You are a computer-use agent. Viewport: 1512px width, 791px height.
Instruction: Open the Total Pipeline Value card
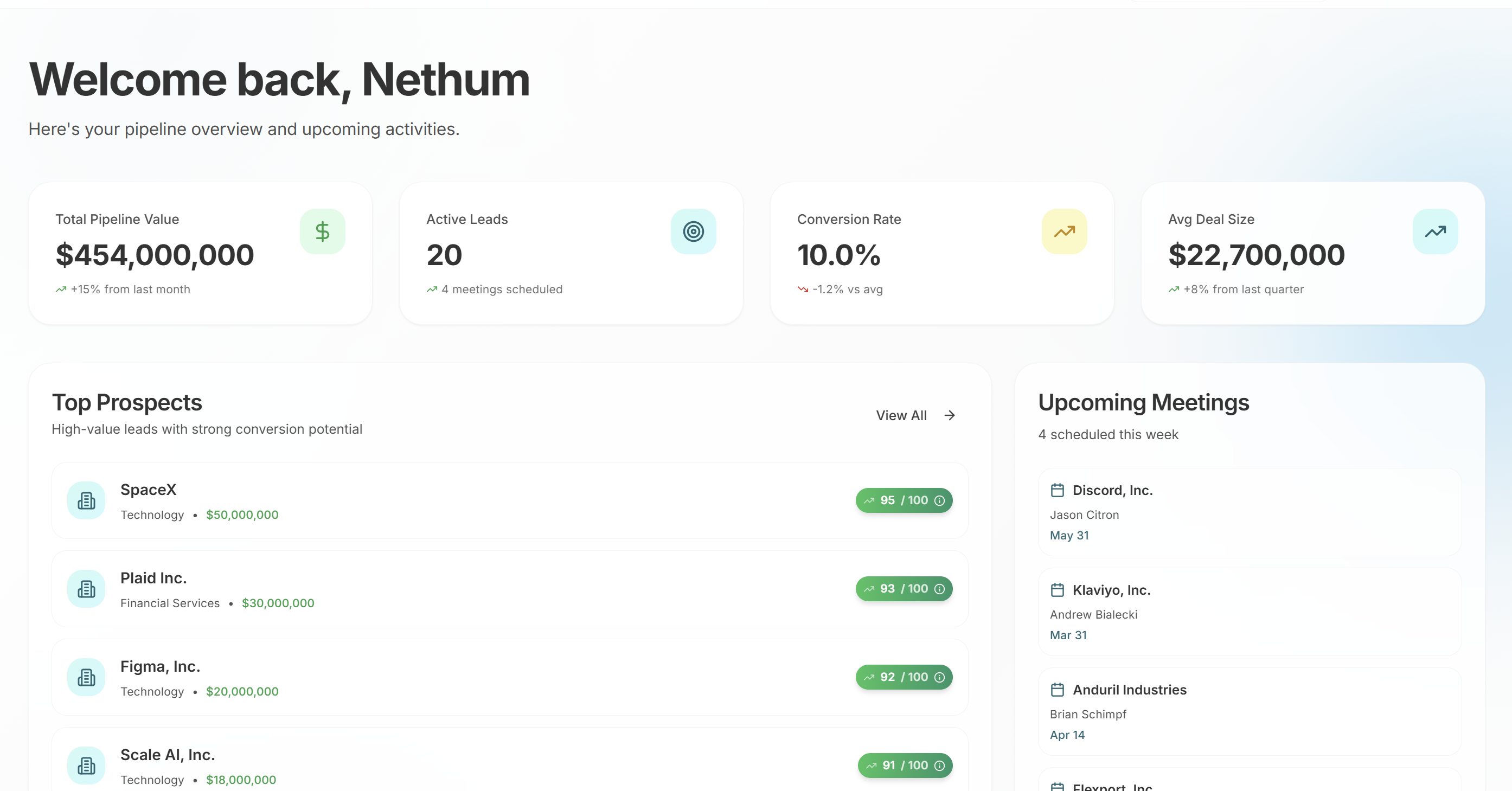pyautogui.click(x=200, y=254)
